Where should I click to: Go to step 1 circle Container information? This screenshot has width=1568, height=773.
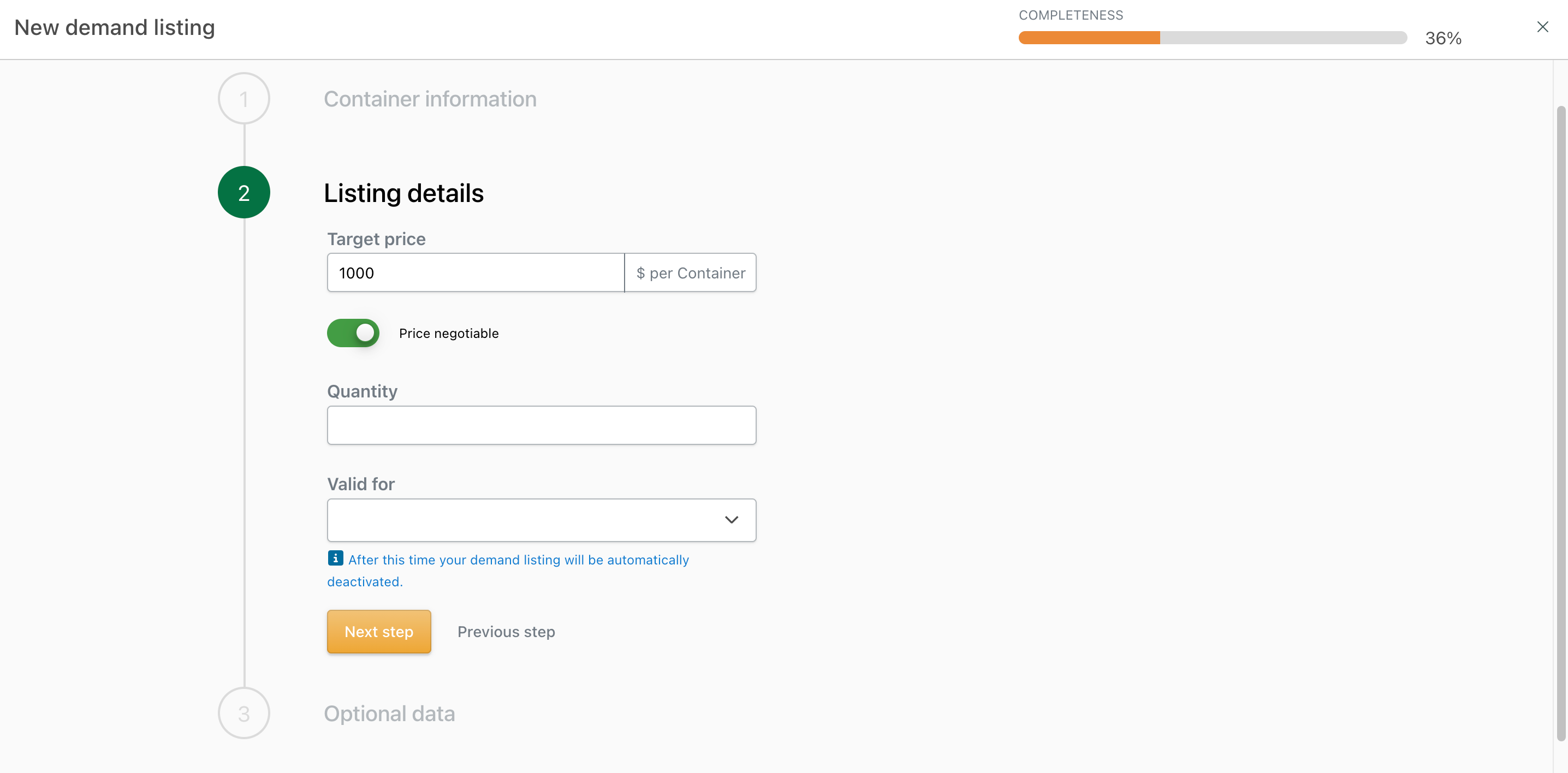click(x=244, y=99)
